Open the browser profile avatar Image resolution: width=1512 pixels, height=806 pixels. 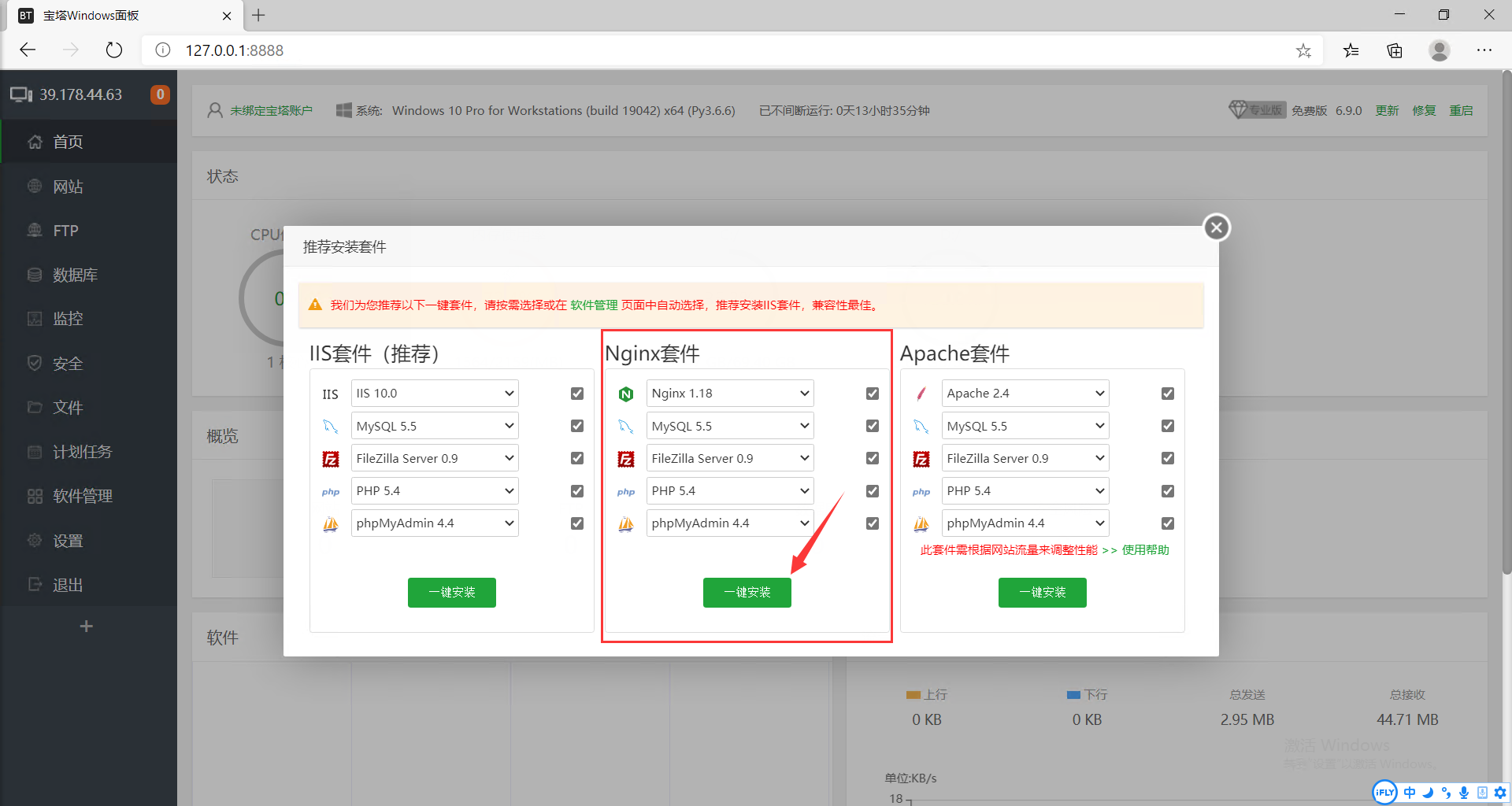pyautogui.click(x=1440, y=50)
